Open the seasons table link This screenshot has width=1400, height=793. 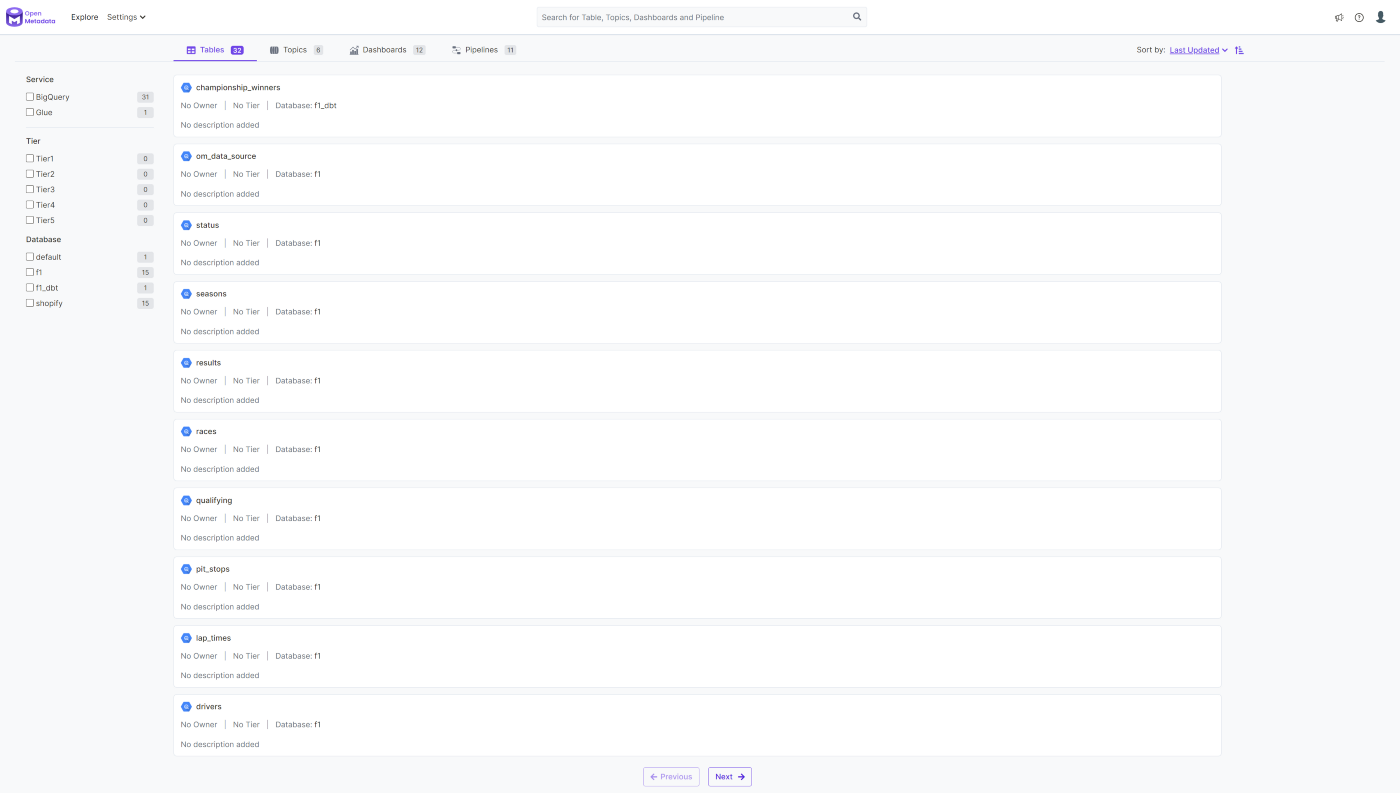coord(211,294)
